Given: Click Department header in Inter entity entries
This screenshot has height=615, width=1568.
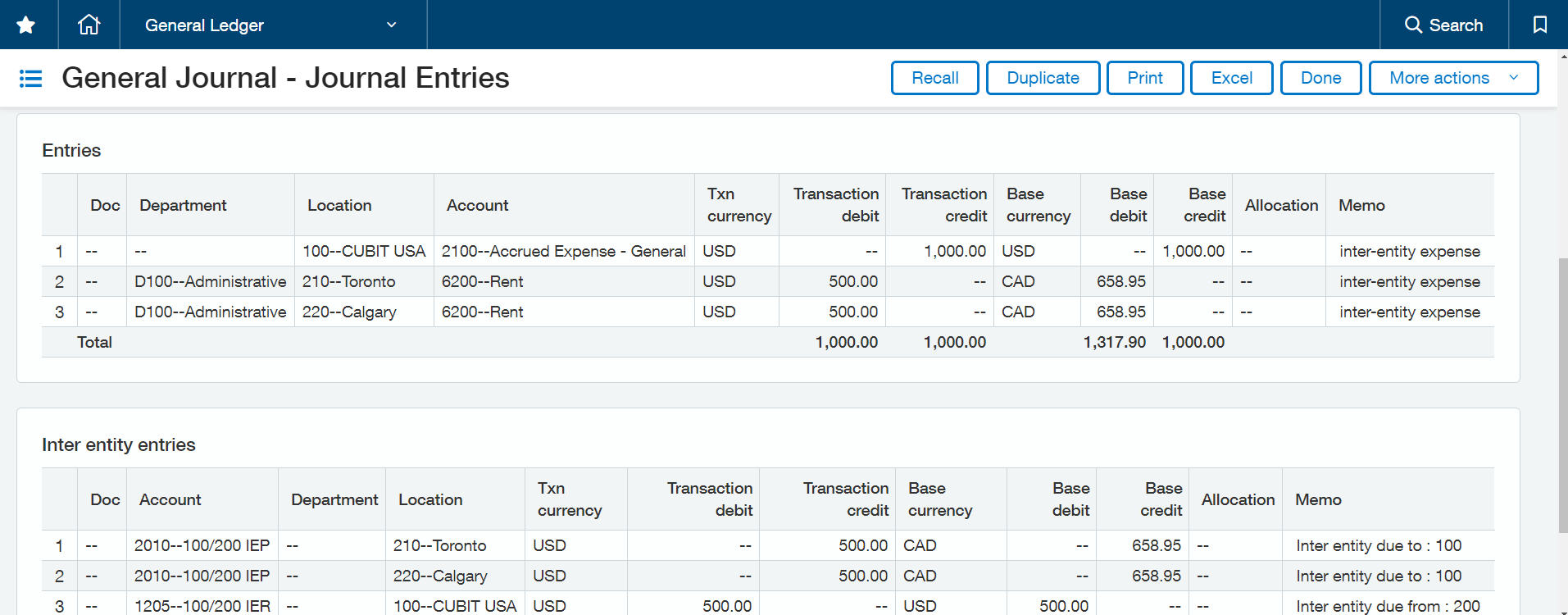Looking at the screenshot, I should (334, 499).
